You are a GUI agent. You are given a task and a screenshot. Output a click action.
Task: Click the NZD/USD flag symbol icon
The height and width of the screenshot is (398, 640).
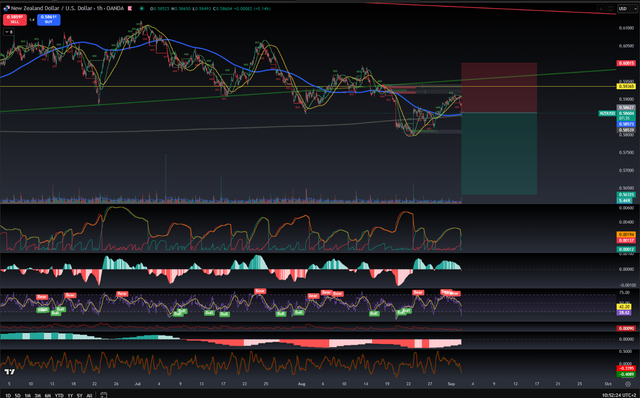(x=6, y=8)
